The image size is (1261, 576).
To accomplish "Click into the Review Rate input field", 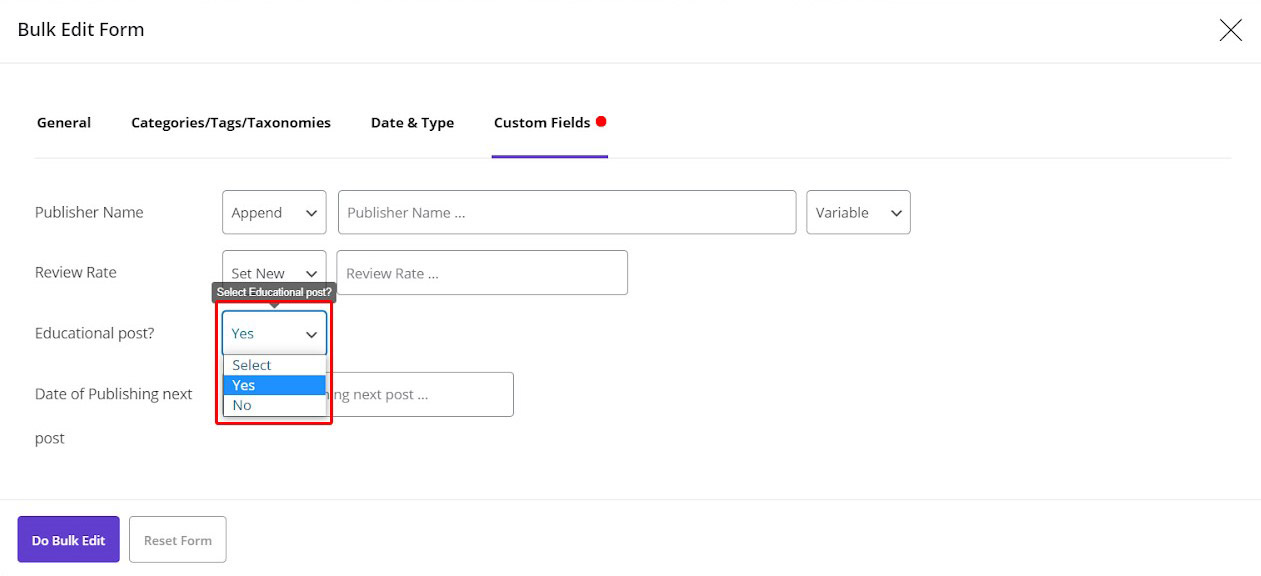I will (482, 273).
